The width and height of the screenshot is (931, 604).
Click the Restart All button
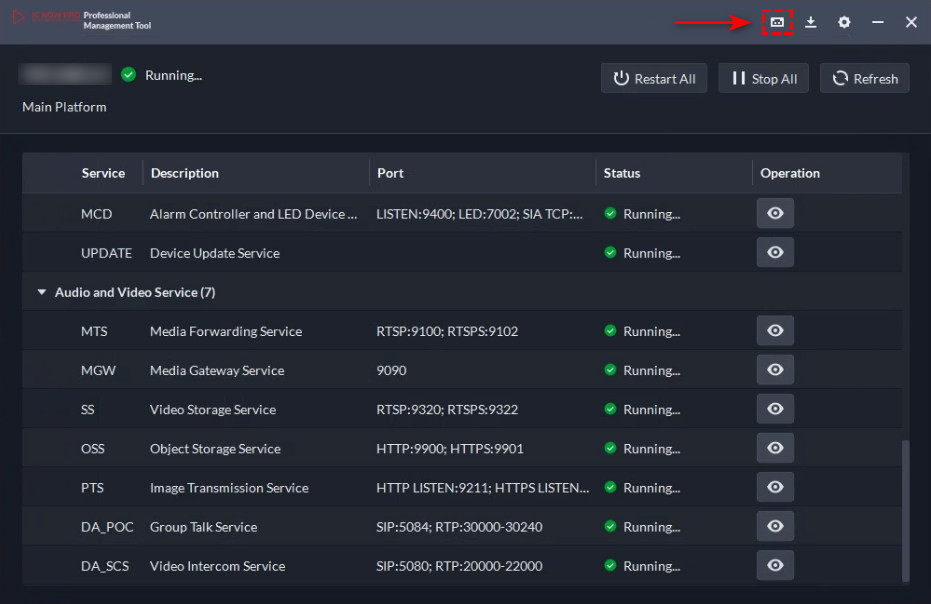point(654,78)
